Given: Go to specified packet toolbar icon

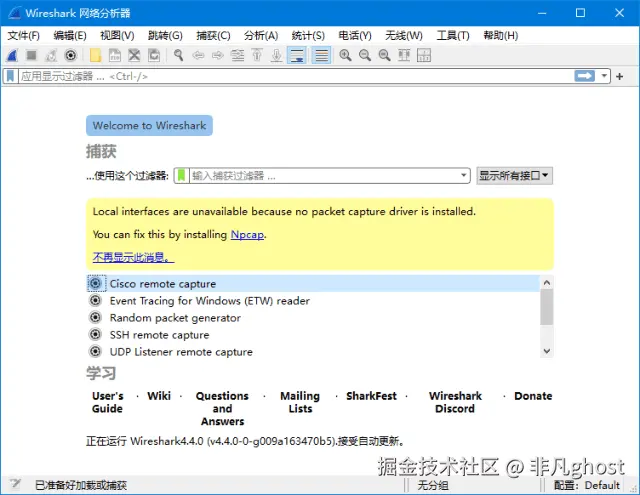Looking at the screenshot, I should [238, 55].
